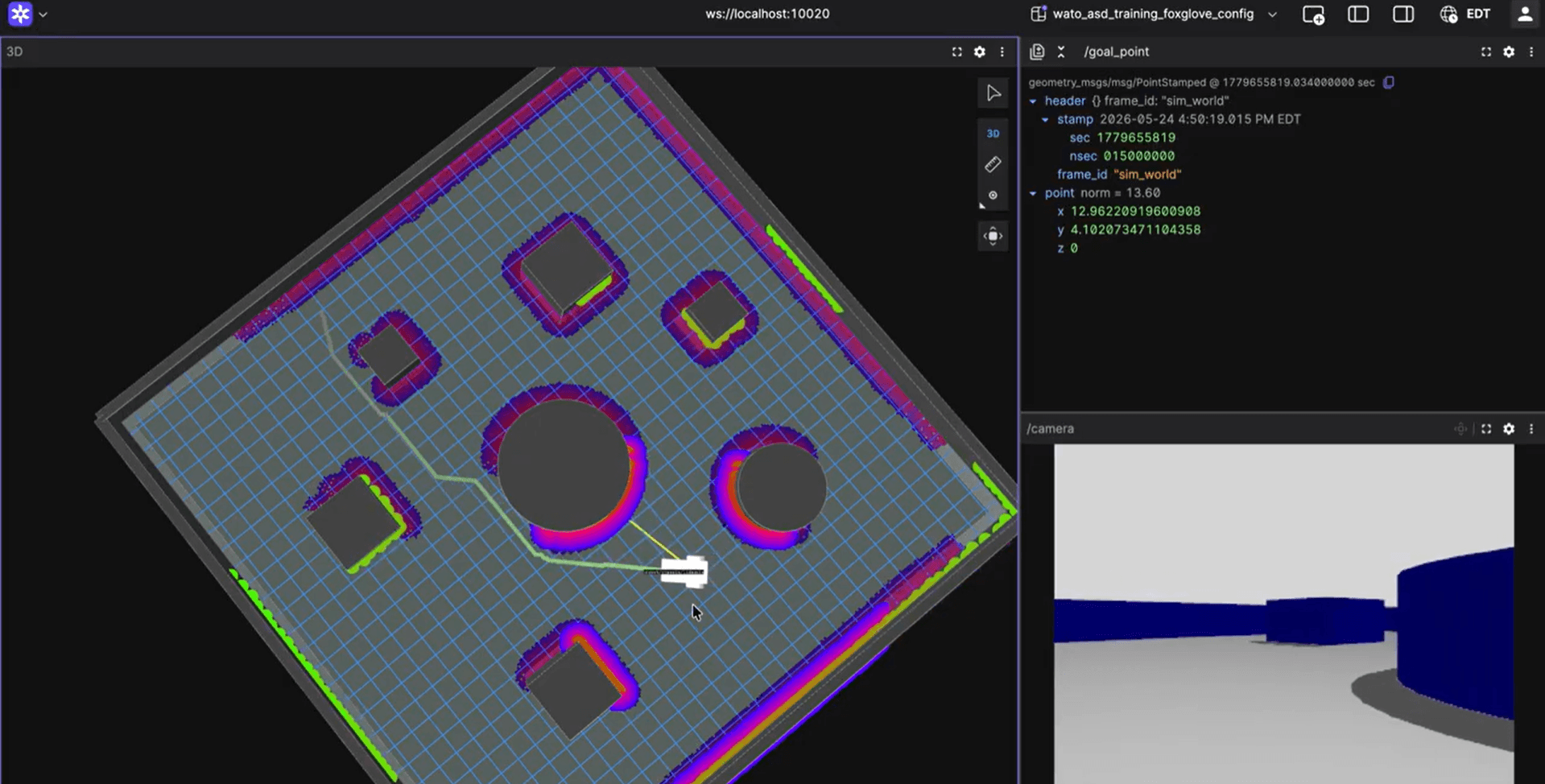Open /goal_point panel more options
Screen dimensions: 1545x784
click(x=1531, y=52)
